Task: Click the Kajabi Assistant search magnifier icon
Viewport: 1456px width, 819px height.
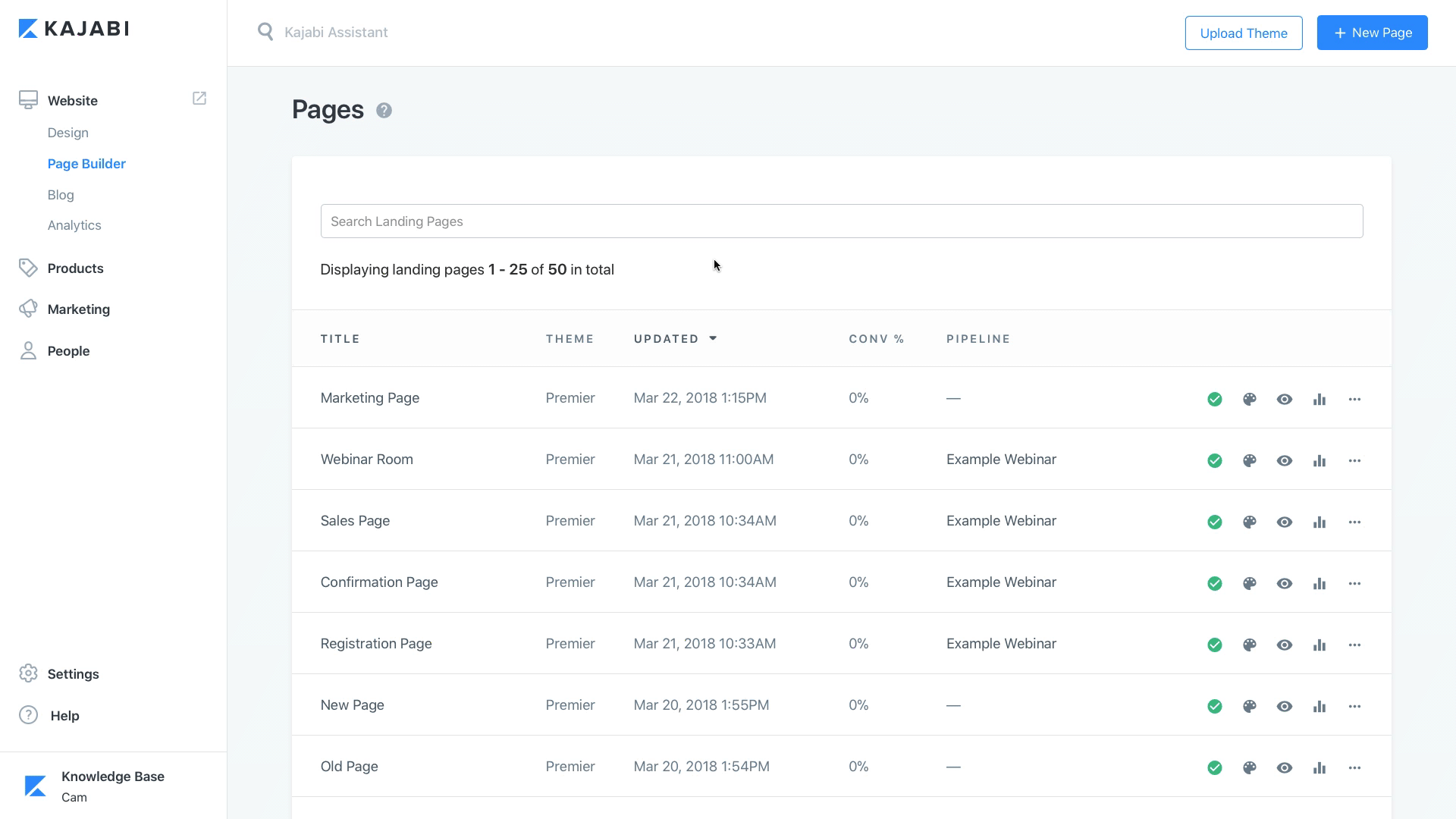Action: pos(265,32)
